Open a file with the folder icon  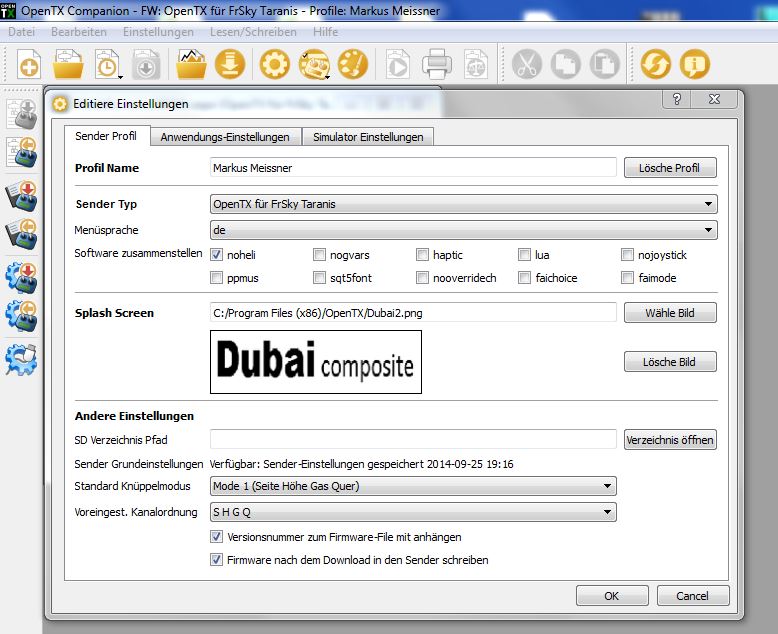point(68,64)
